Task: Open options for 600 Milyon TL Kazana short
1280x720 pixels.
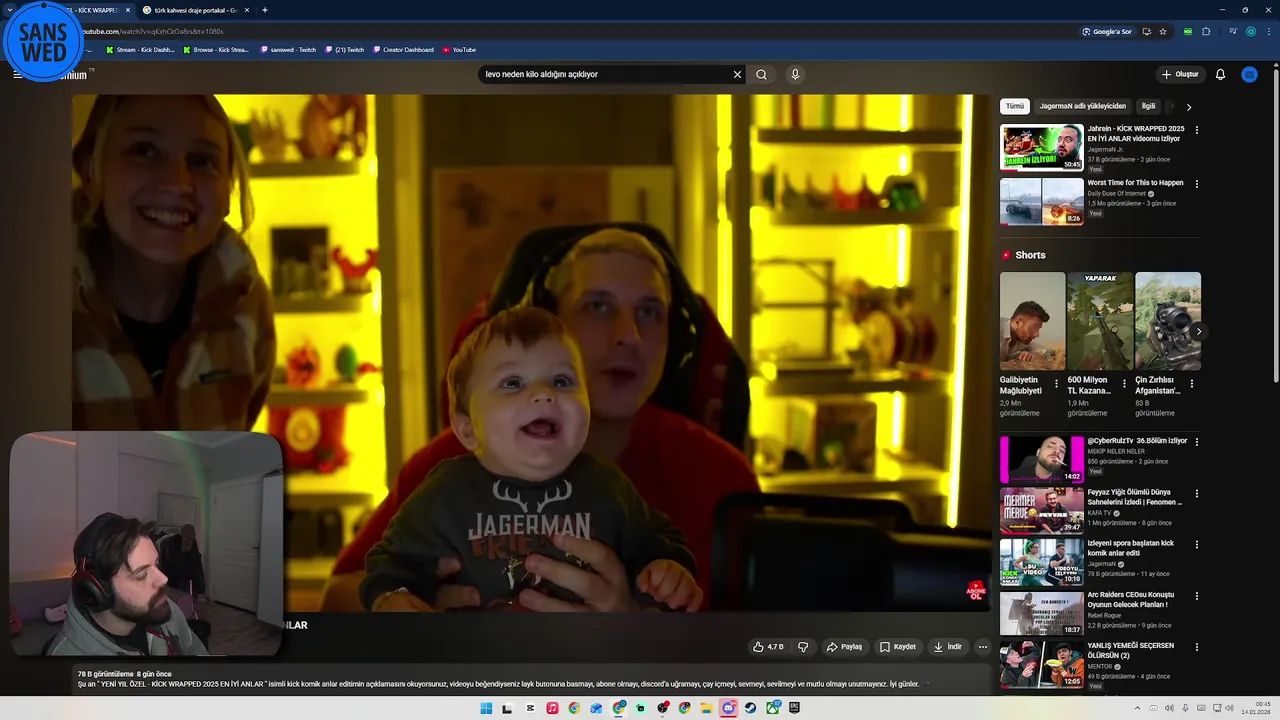Action: 1124,383
